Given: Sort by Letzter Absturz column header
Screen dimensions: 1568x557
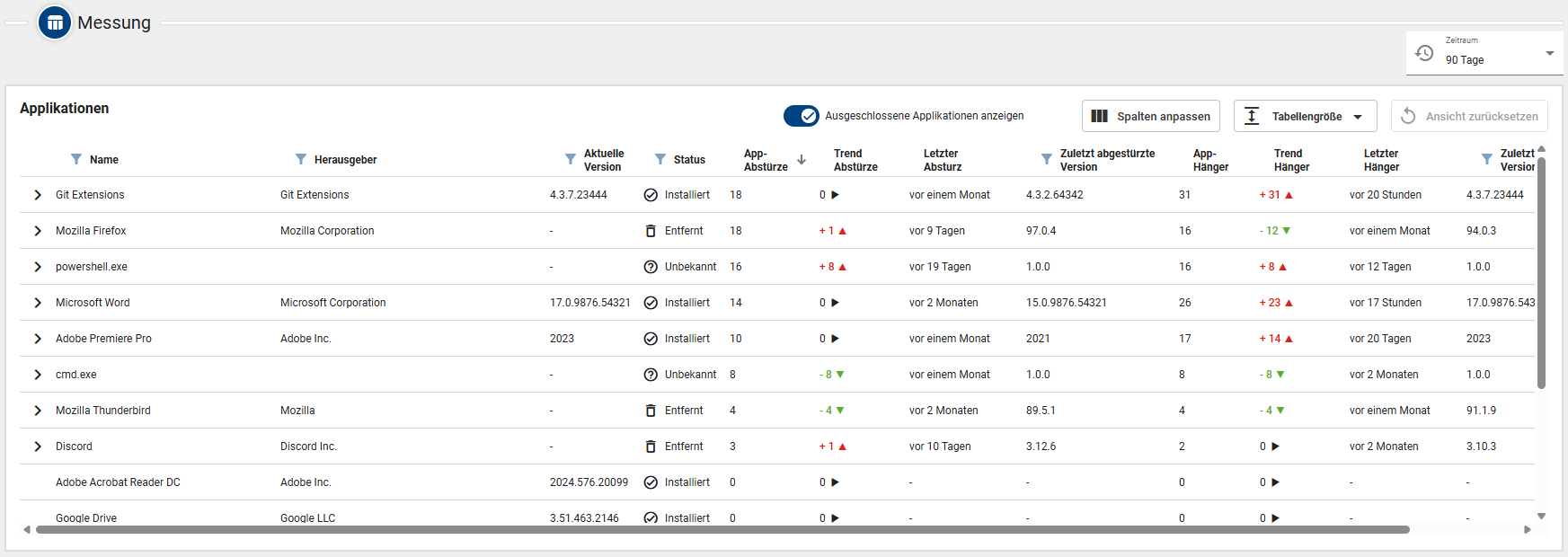Looking at the screenshot, I should coord(942,160).
